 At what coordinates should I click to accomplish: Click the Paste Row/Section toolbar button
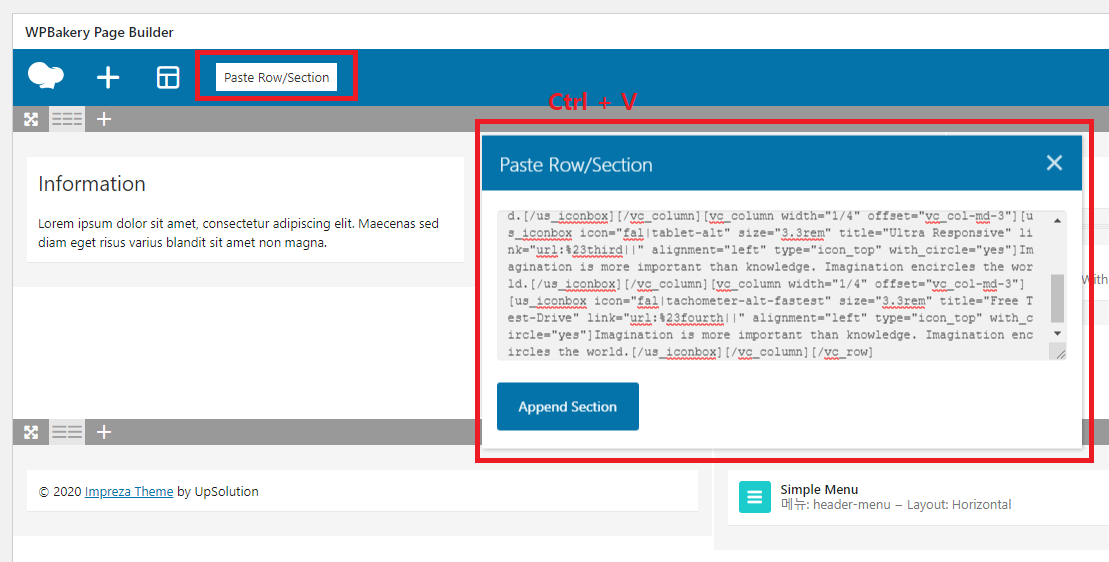click(277, 77)
